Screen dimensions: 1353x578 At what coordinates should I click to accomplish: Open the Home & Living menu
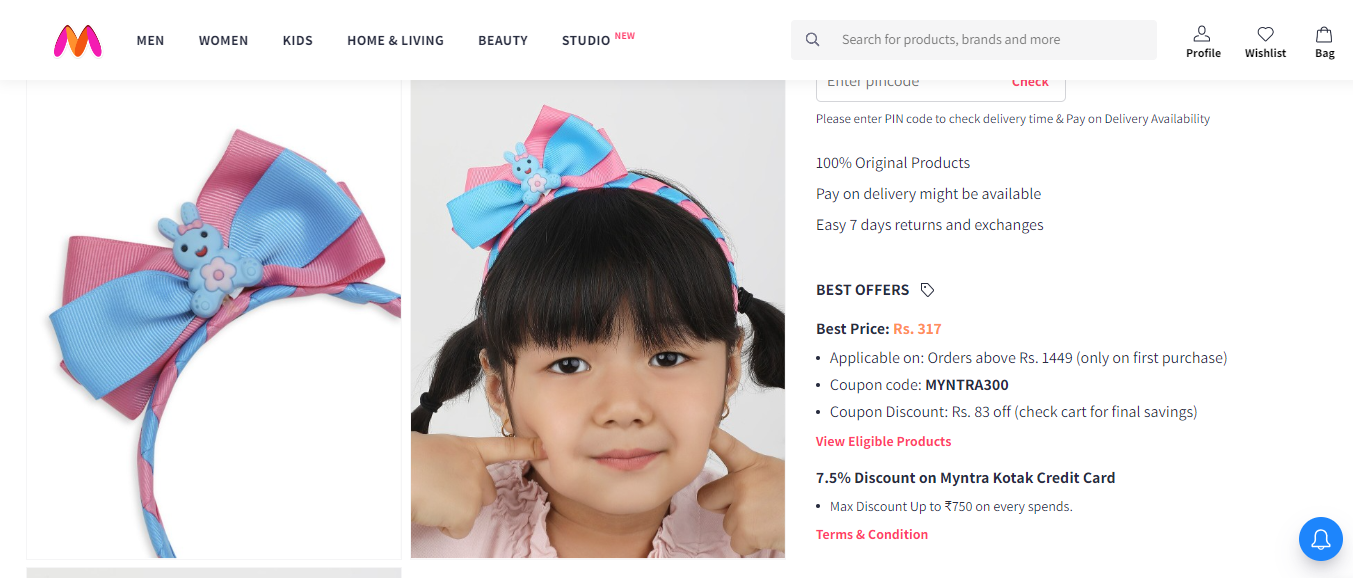coord(395,41)
